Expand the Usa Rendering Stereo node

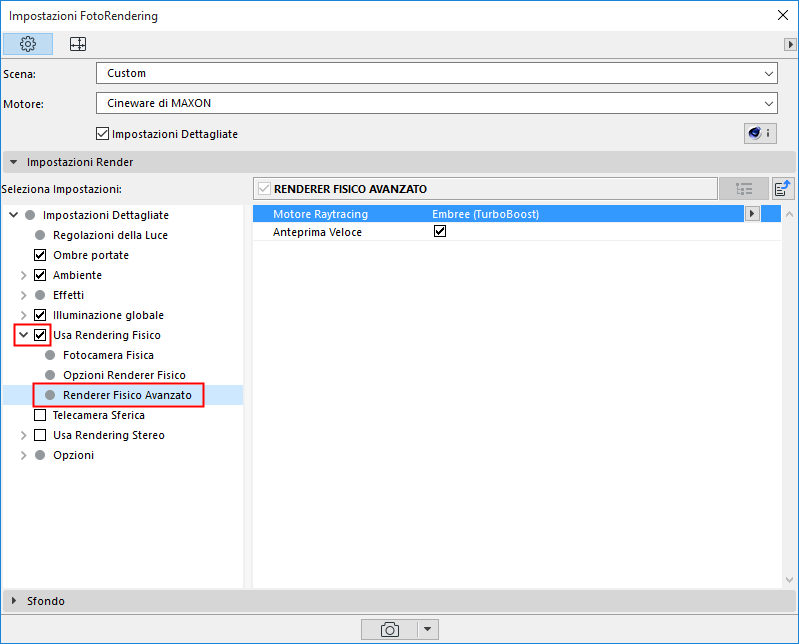(23, 435)
